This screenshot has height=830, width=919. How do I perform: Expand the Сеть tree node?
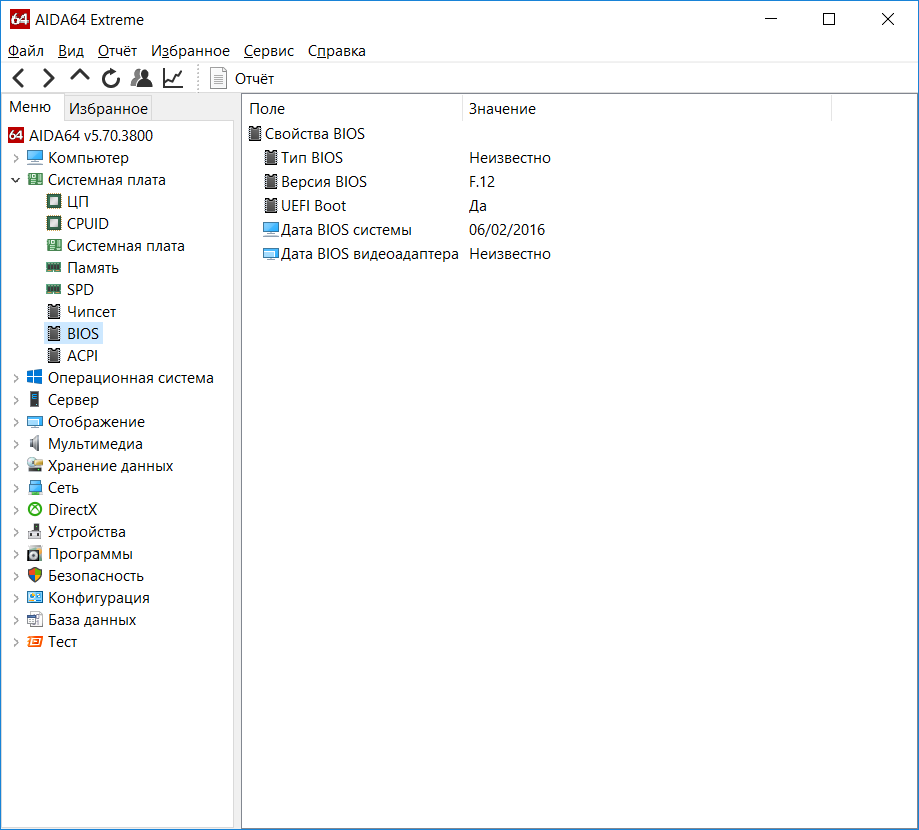[16, 488]
